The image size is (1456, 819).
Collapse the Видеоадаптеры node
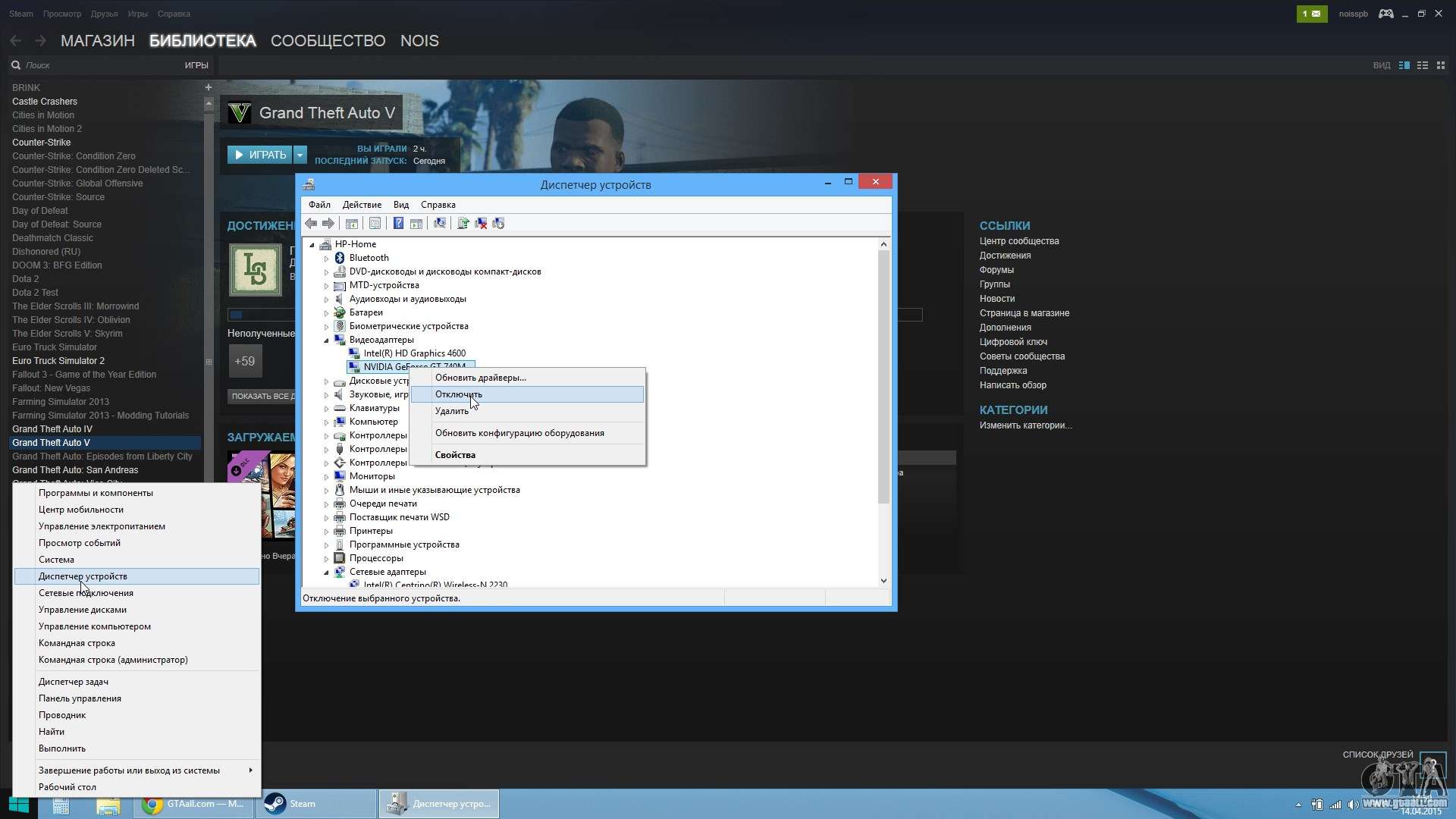(327, 340)
